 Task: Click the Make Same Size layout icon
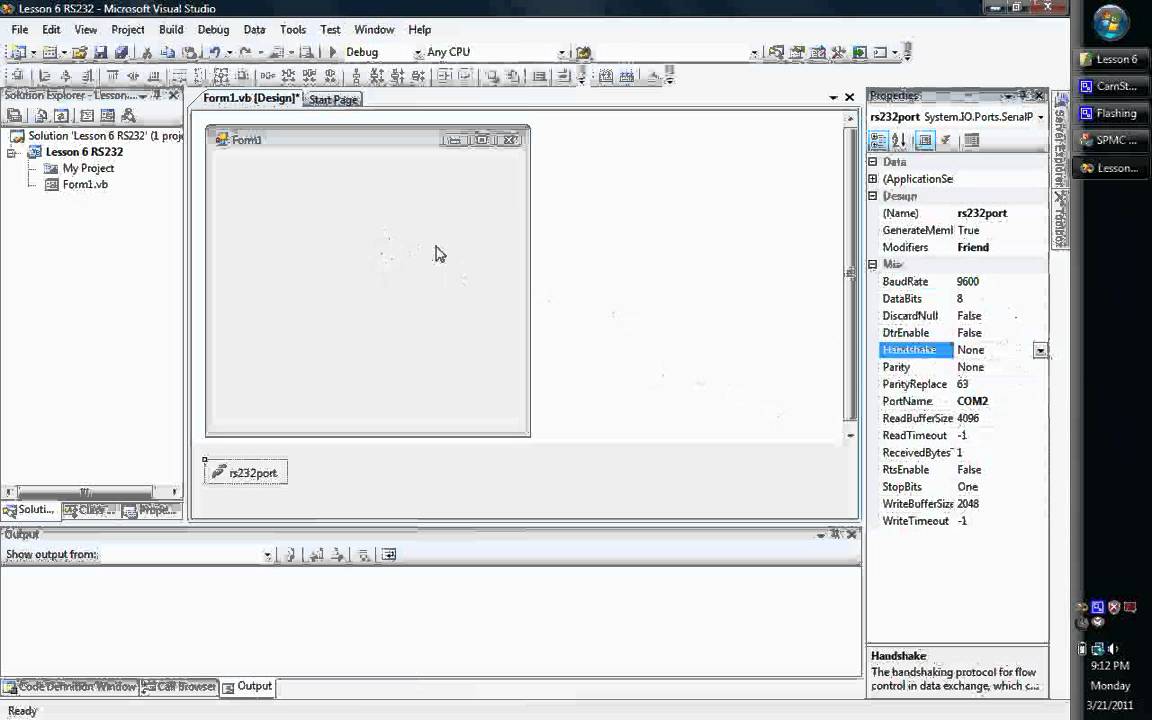[x=220, y=76]
